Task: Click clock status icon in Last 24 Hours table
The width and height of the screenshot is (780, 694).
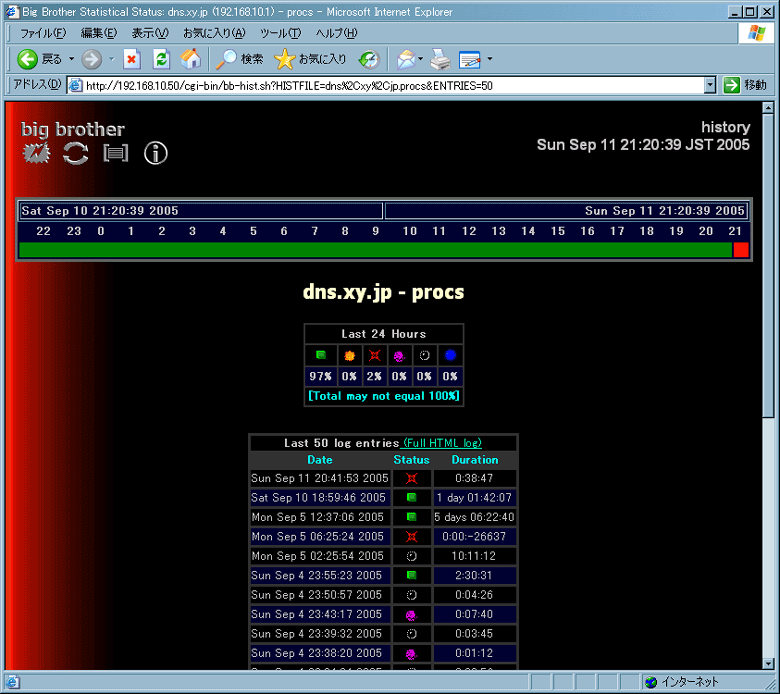Action: (424, 355)
